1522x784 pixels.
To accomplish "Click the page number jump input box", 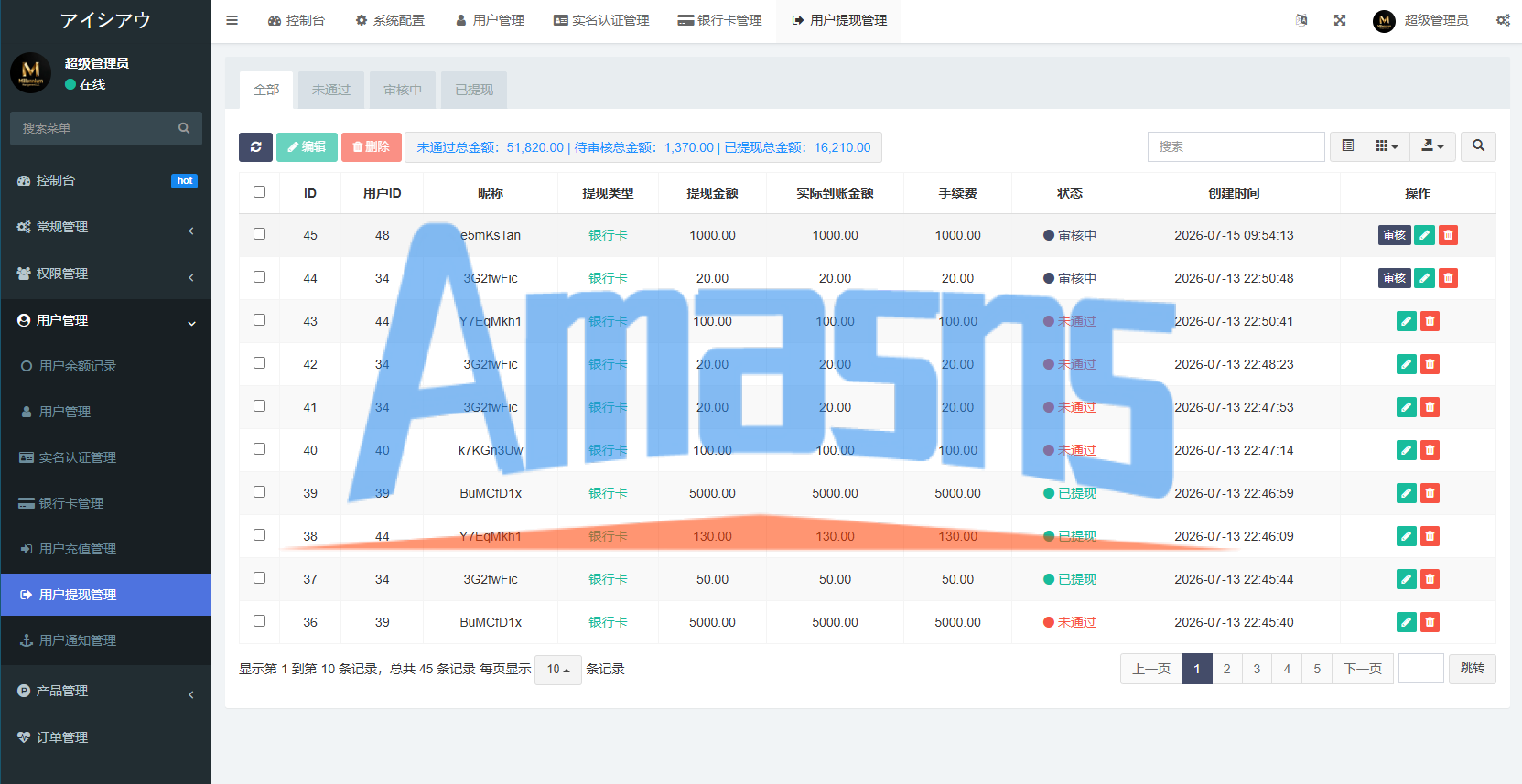I will (x=1421, y=669).
